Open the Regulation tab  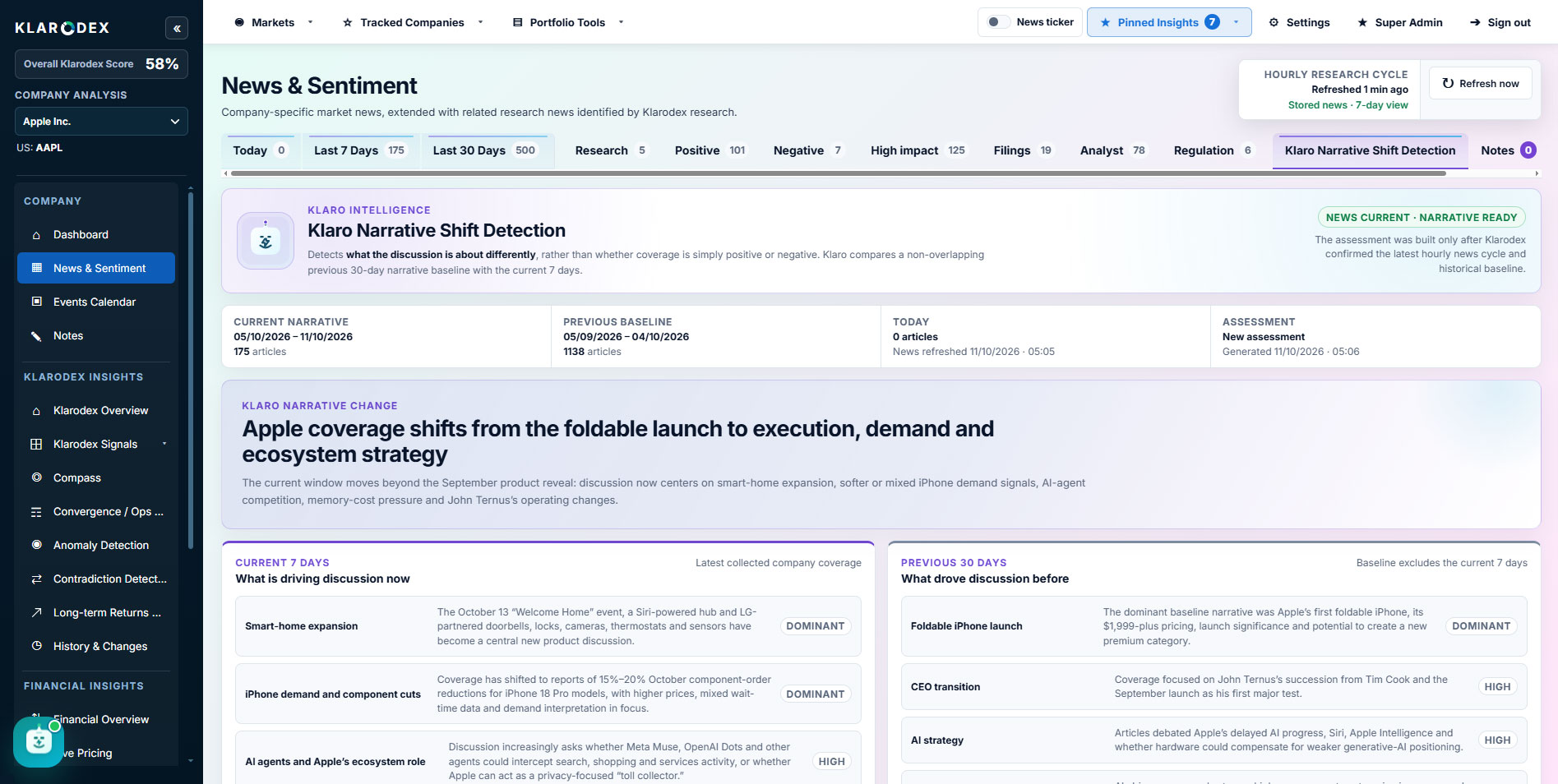coord(1214,150)
